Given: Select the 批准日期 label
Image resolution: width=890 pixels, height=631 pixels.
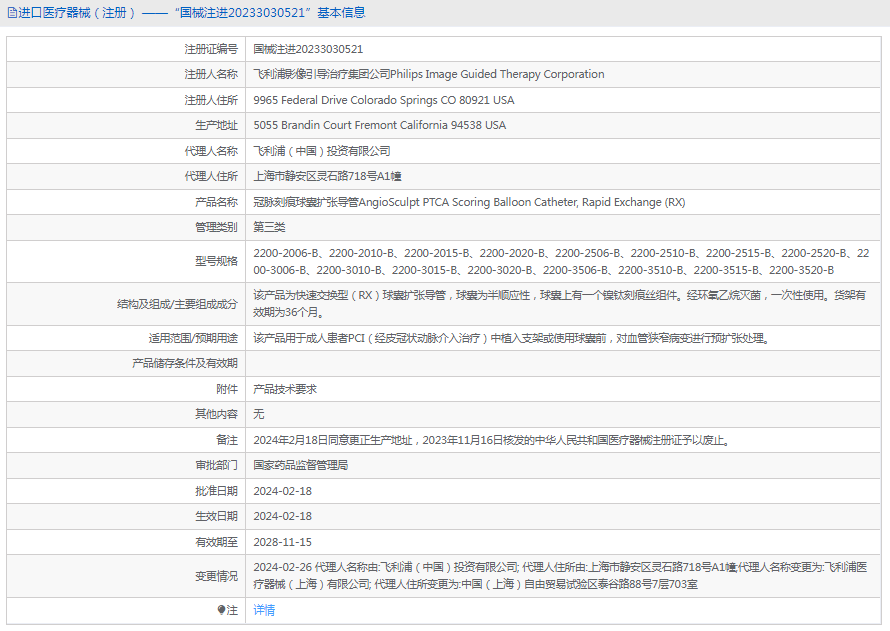Looking at the screenshot, I should 216,491.
